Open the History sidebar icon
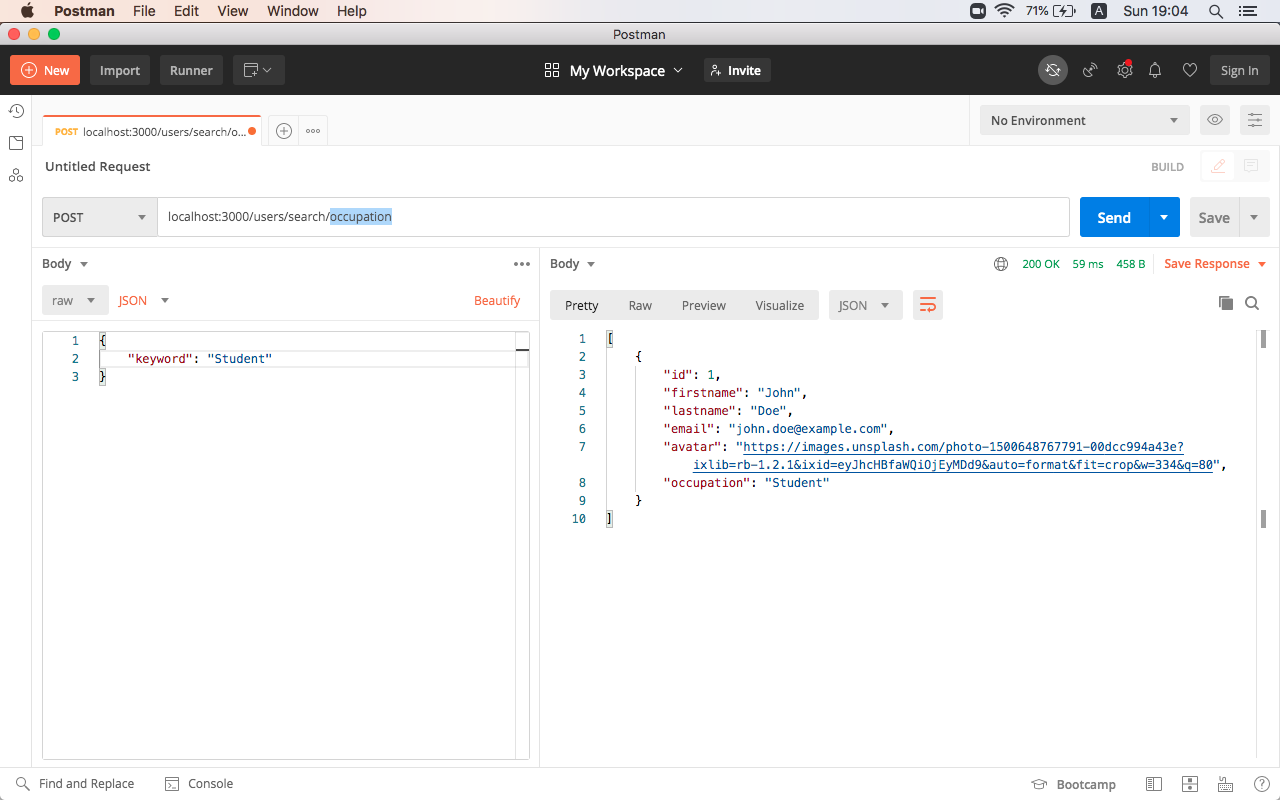The width and height of the screenshot is (1280, 800). click(16, 111)
